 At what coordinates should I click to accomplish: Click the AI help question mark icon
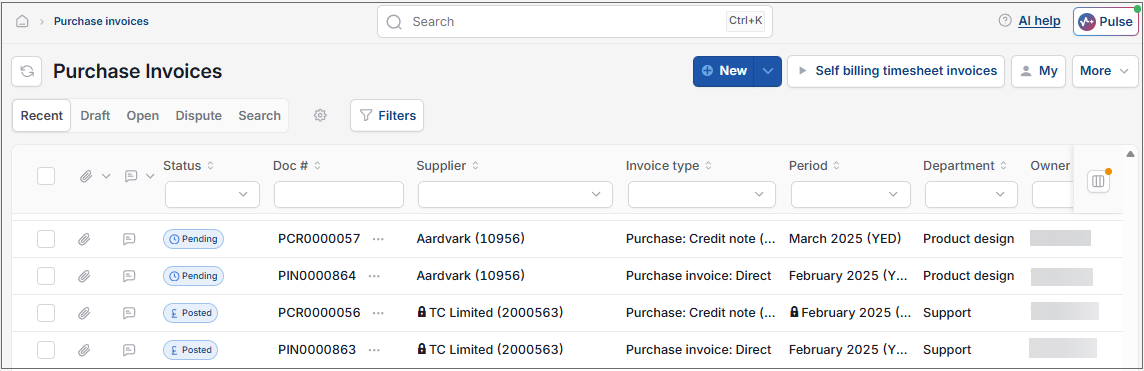(1005, 21)
